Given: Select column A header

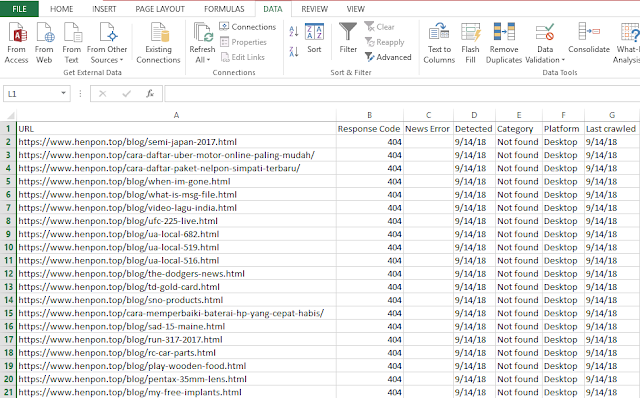Looking at the screenshot, I should 176,115.
